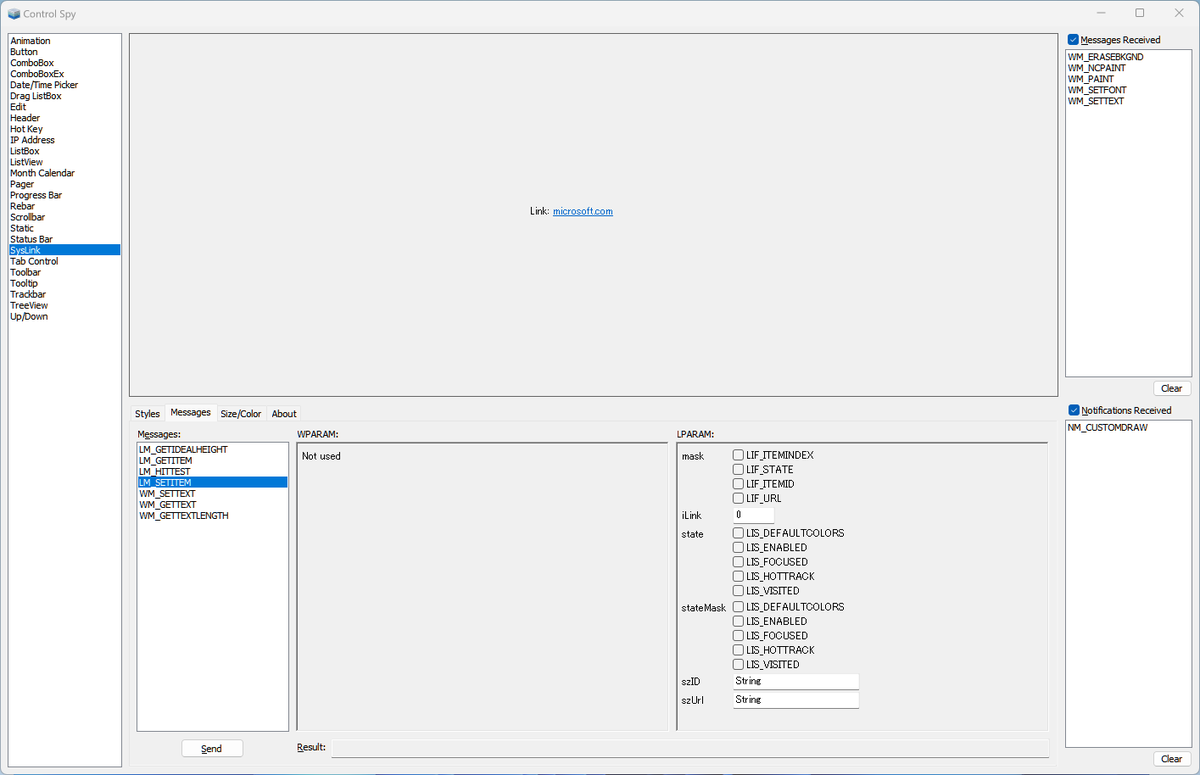The width and height of the screenshot is (1200, 775).
Task: Select Rebar control
Action: pyautogui.click(x=65, y=206)
